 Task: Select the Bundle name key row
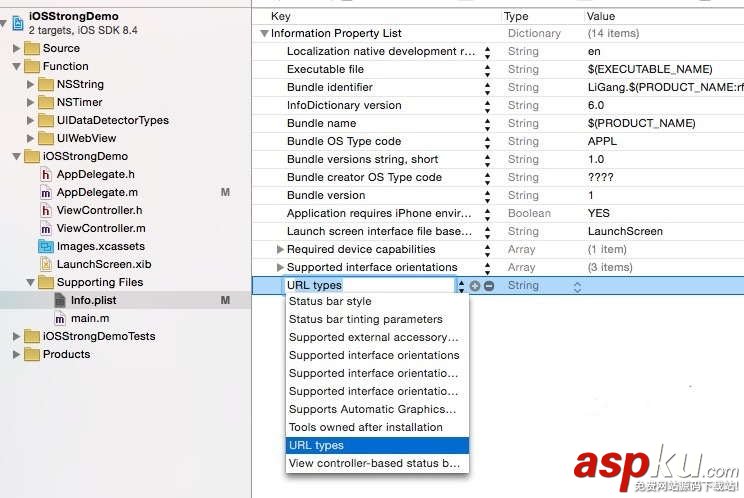[x=322, y=124]
